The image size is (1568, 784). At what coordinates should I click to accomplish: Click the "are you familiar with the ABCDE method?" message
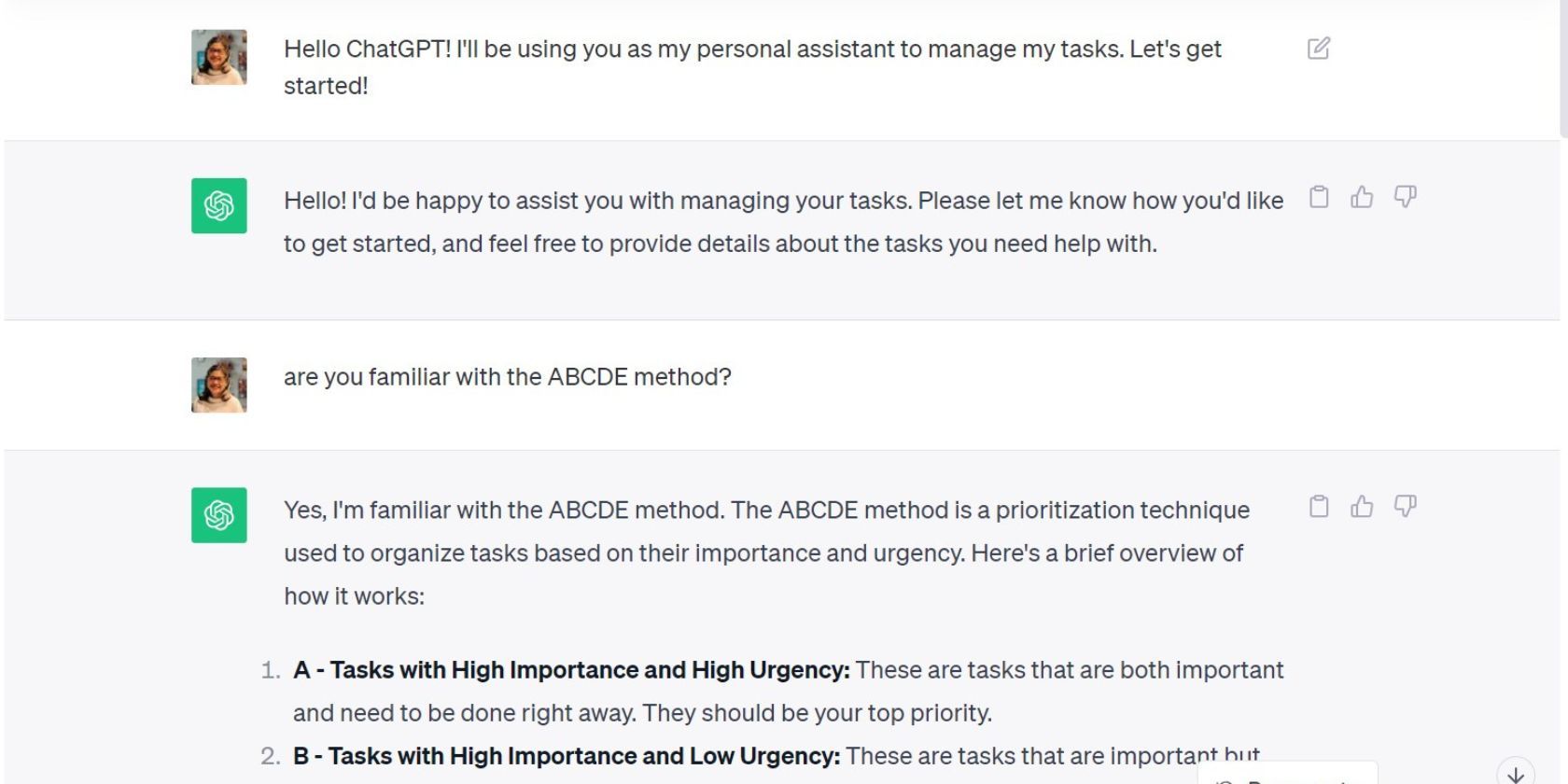(507, 377)
